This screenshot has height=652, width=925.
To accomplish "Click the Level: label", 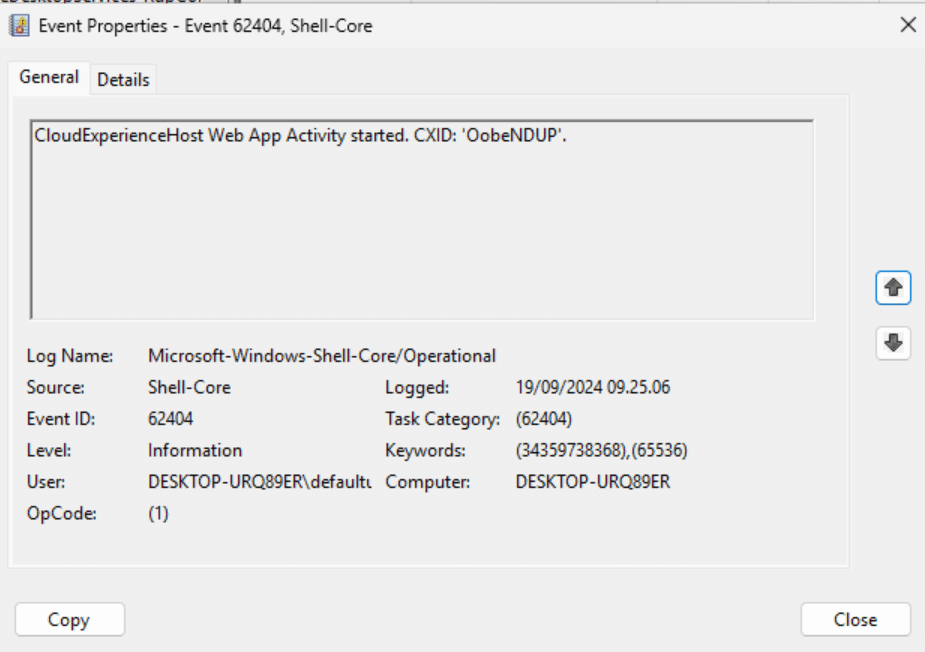I will [x=49, y=450].
